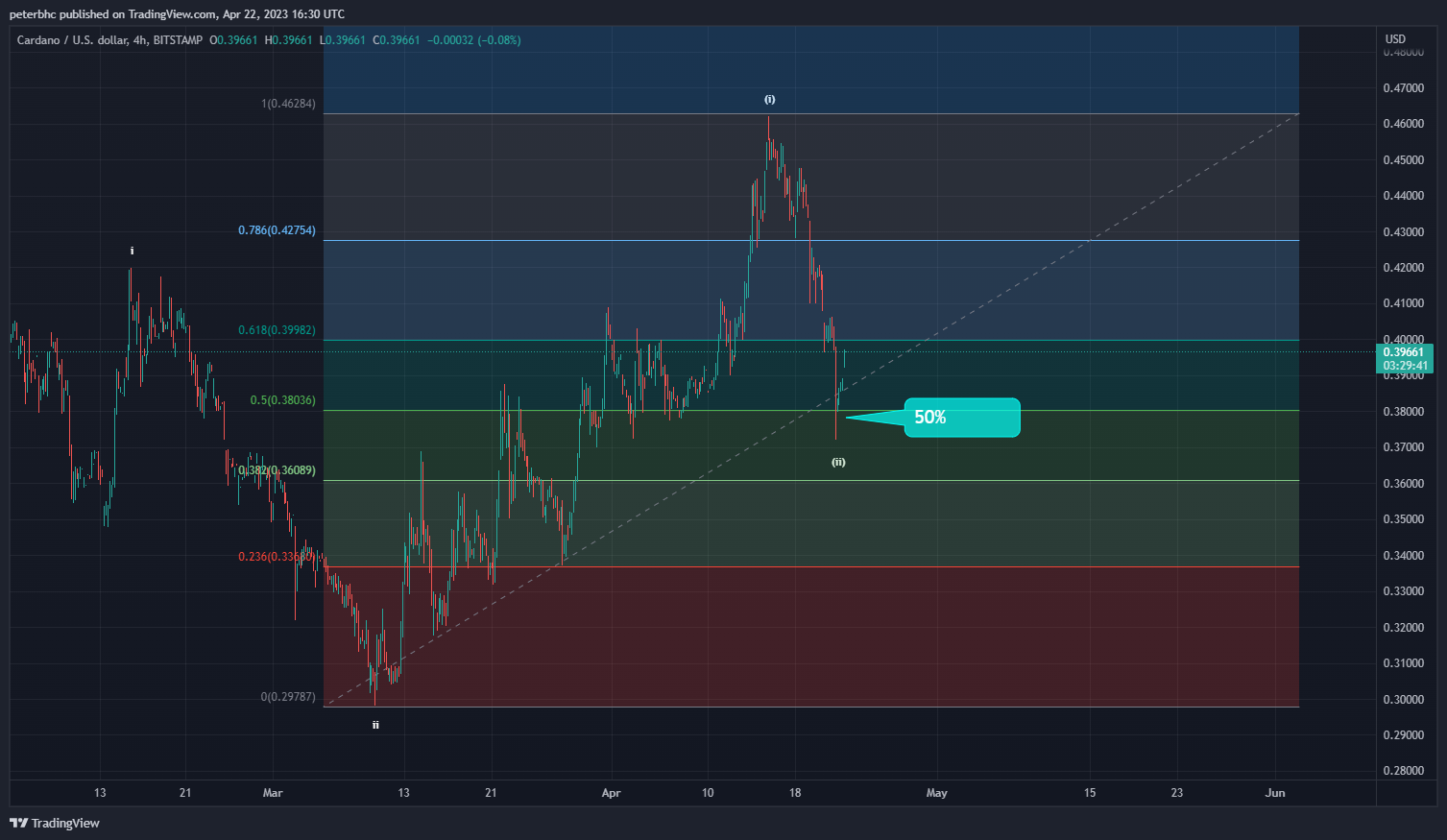Click the wave label ii without parentheses
1447x840 pixels.
pos(375,726)
